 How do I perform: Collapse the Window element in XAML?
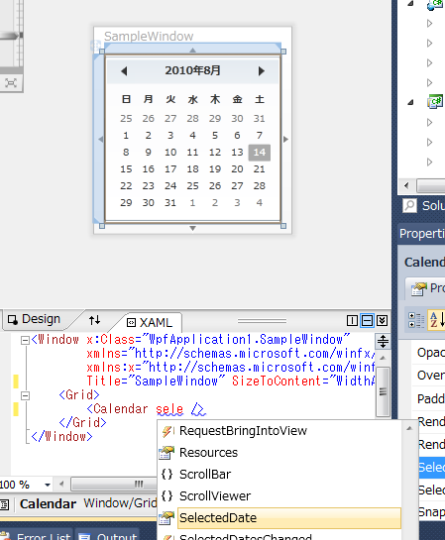(25, 341)
